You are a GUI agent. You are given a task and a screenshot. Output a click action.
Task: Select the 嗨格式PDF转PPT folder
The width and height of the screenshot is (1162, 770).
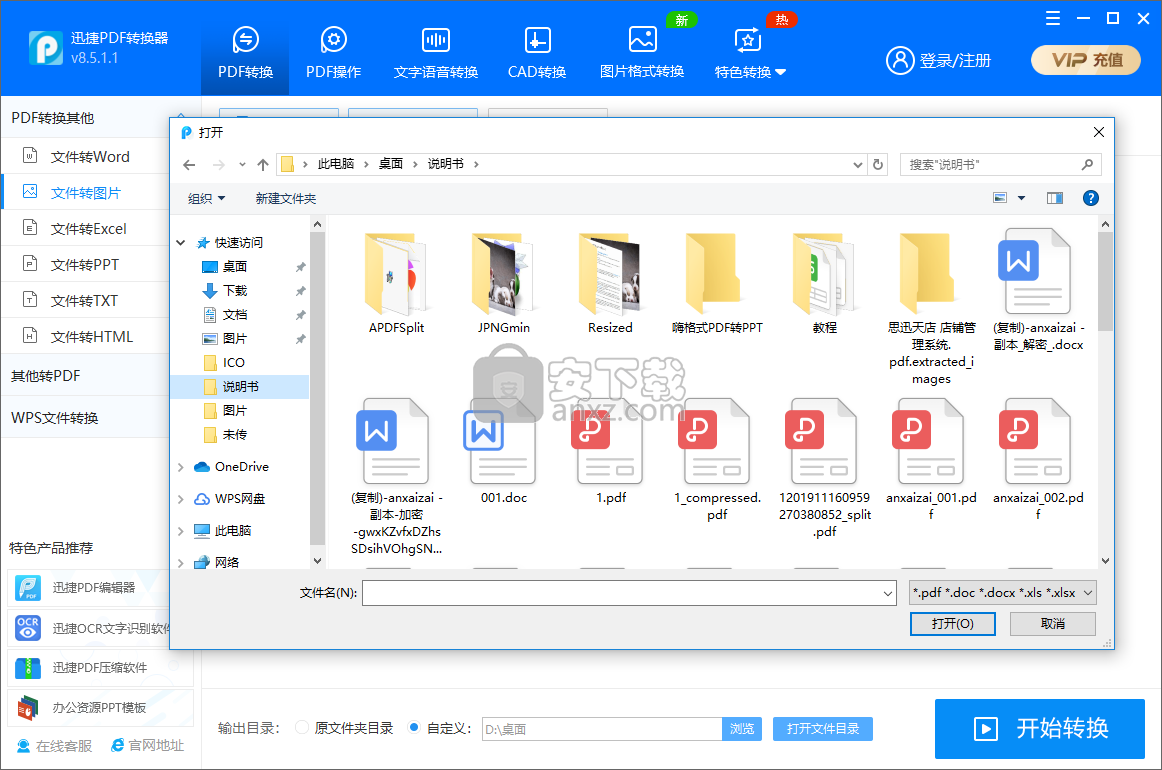pyautogui.click(x=717, y=284)
